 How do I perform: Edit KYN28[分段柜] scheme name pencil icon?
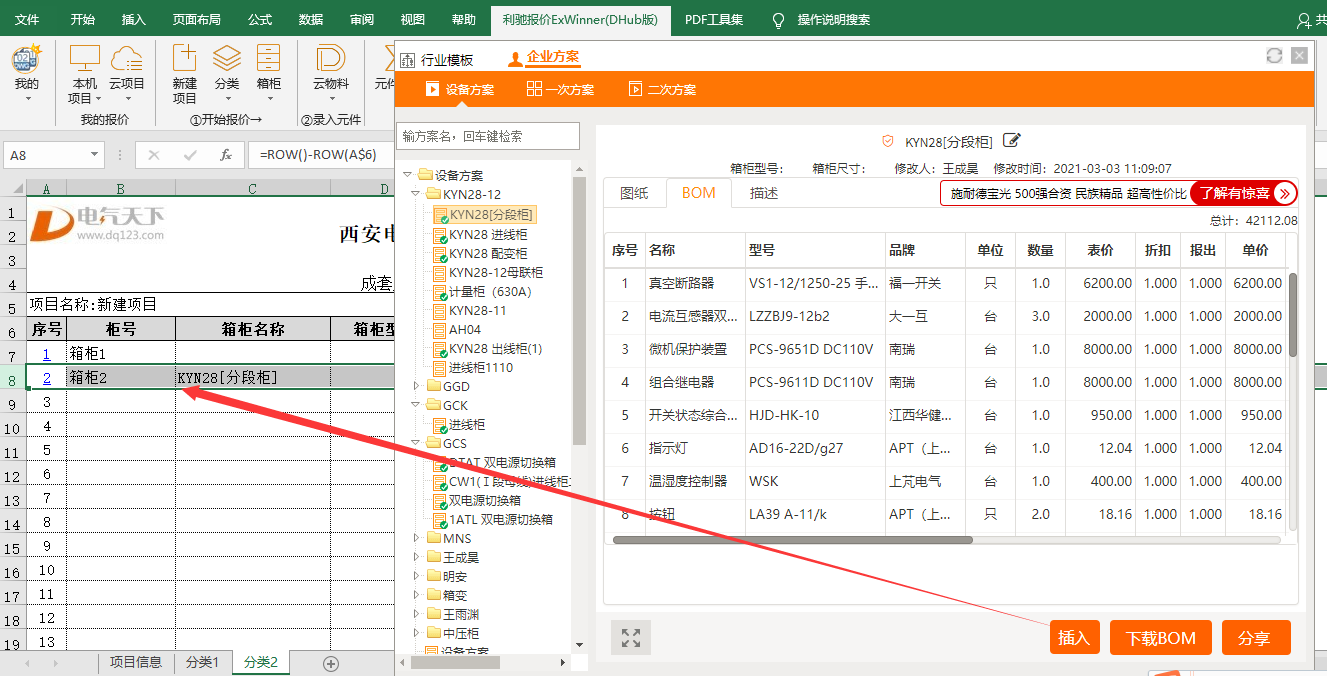pos(1012,141)
